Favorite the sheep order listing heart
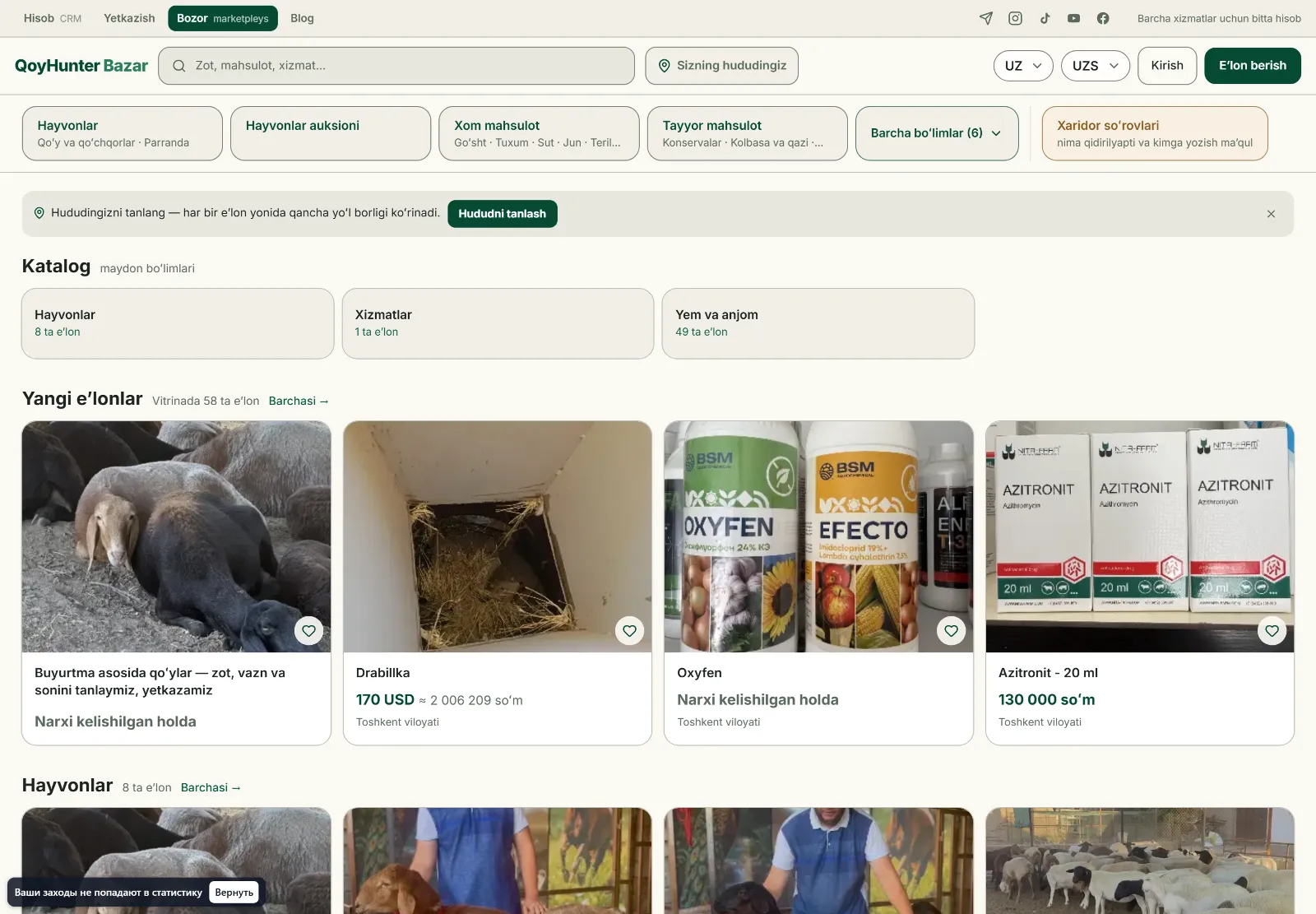Viewport: 1316px width, 914px height. [308, 631]
